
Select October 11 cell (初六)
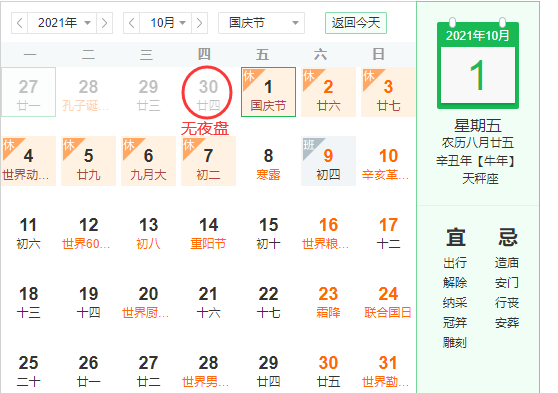pos(28,230)
